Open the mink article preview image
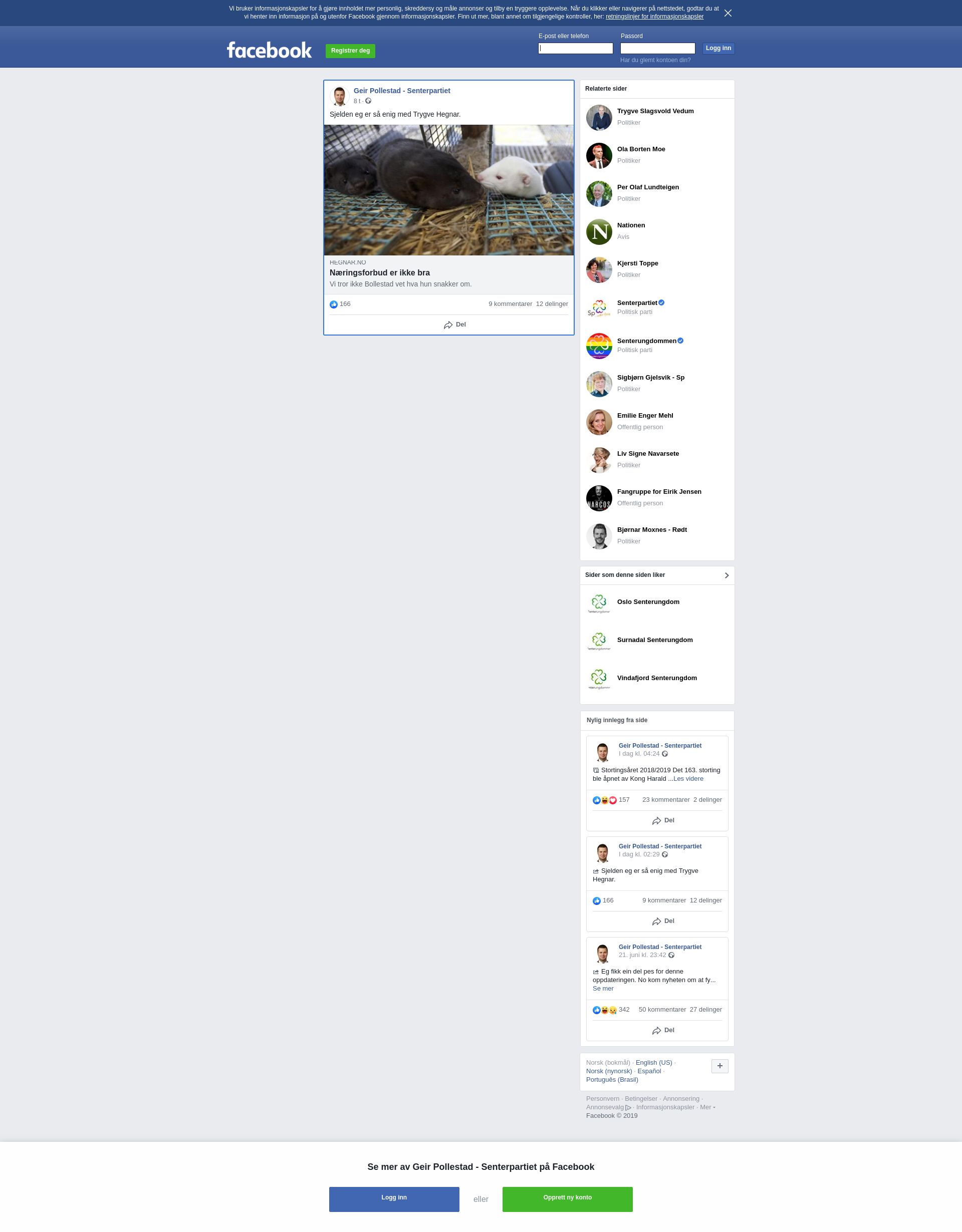The width and height of the screenshot is (962, 1232). click(448, 190)
